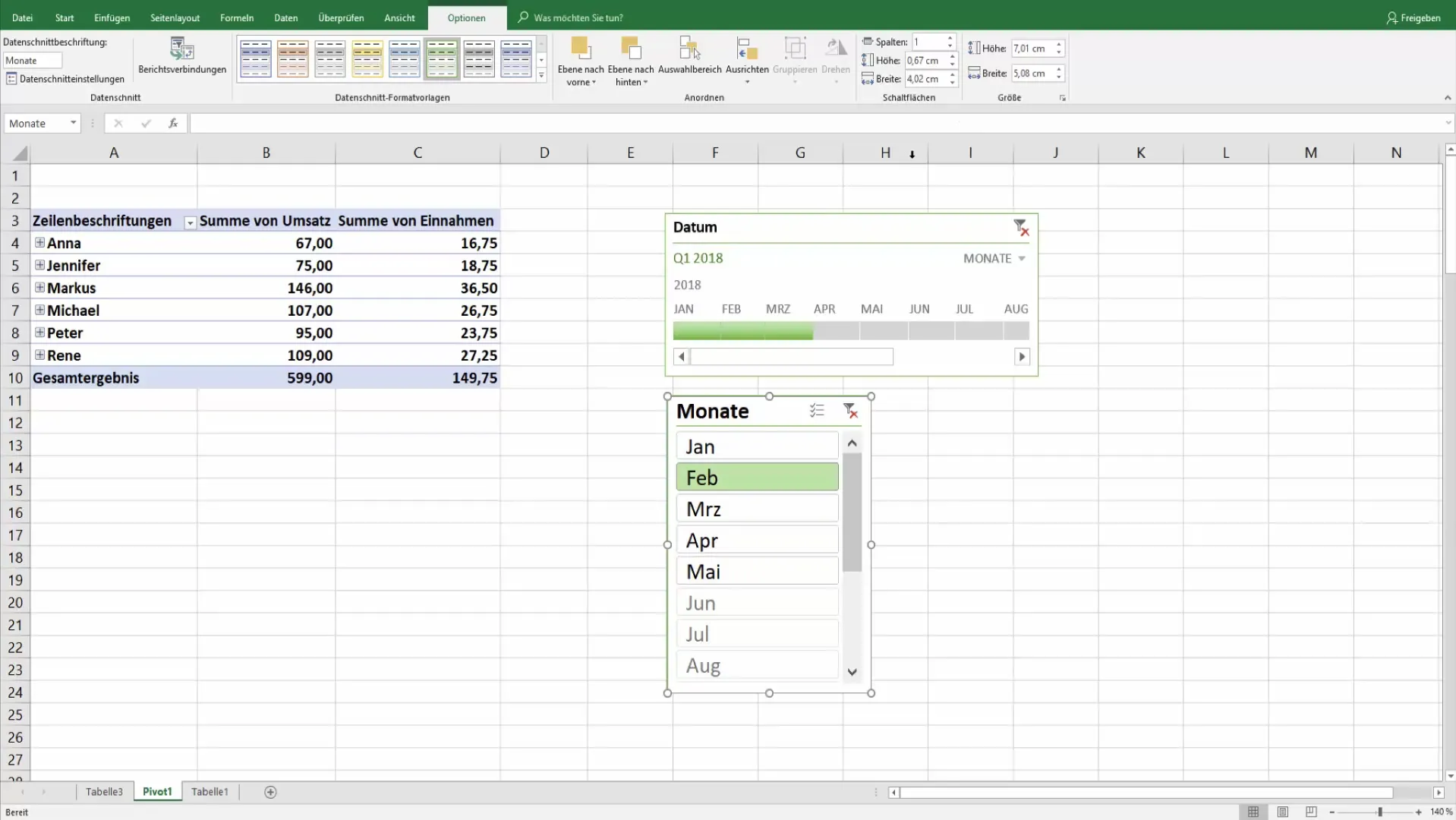
Task: Clear filter on Datum timeline
Action: 1021,228
